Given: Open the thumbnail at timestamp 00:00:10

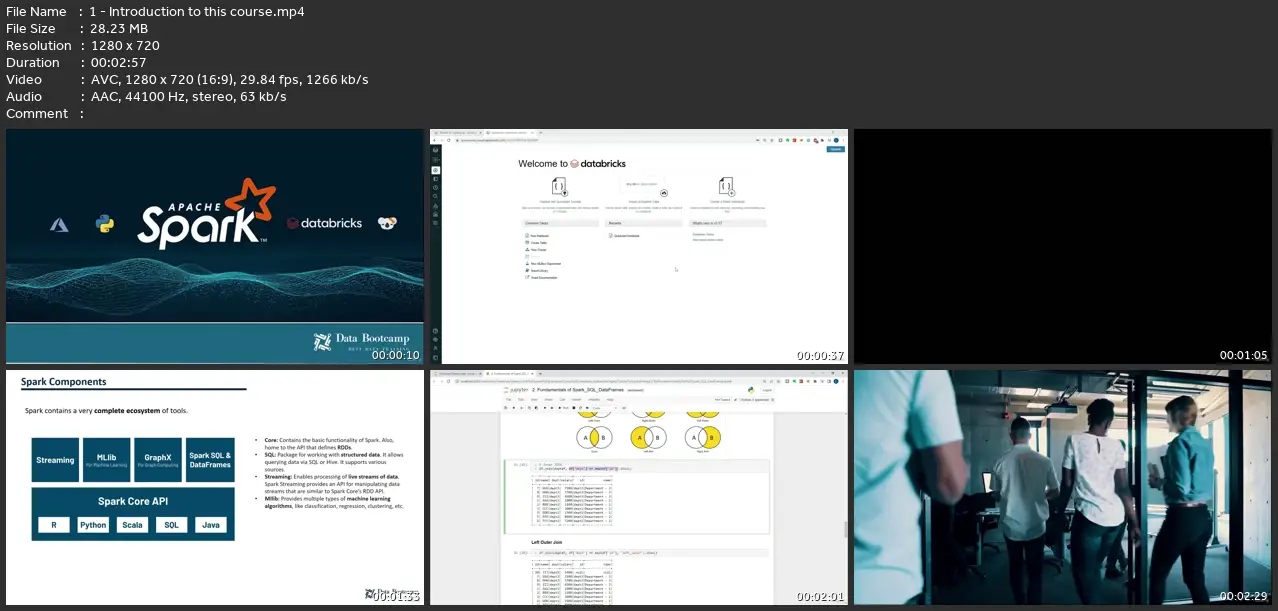Looking at the screenshot, I should (x=214, y=246).
